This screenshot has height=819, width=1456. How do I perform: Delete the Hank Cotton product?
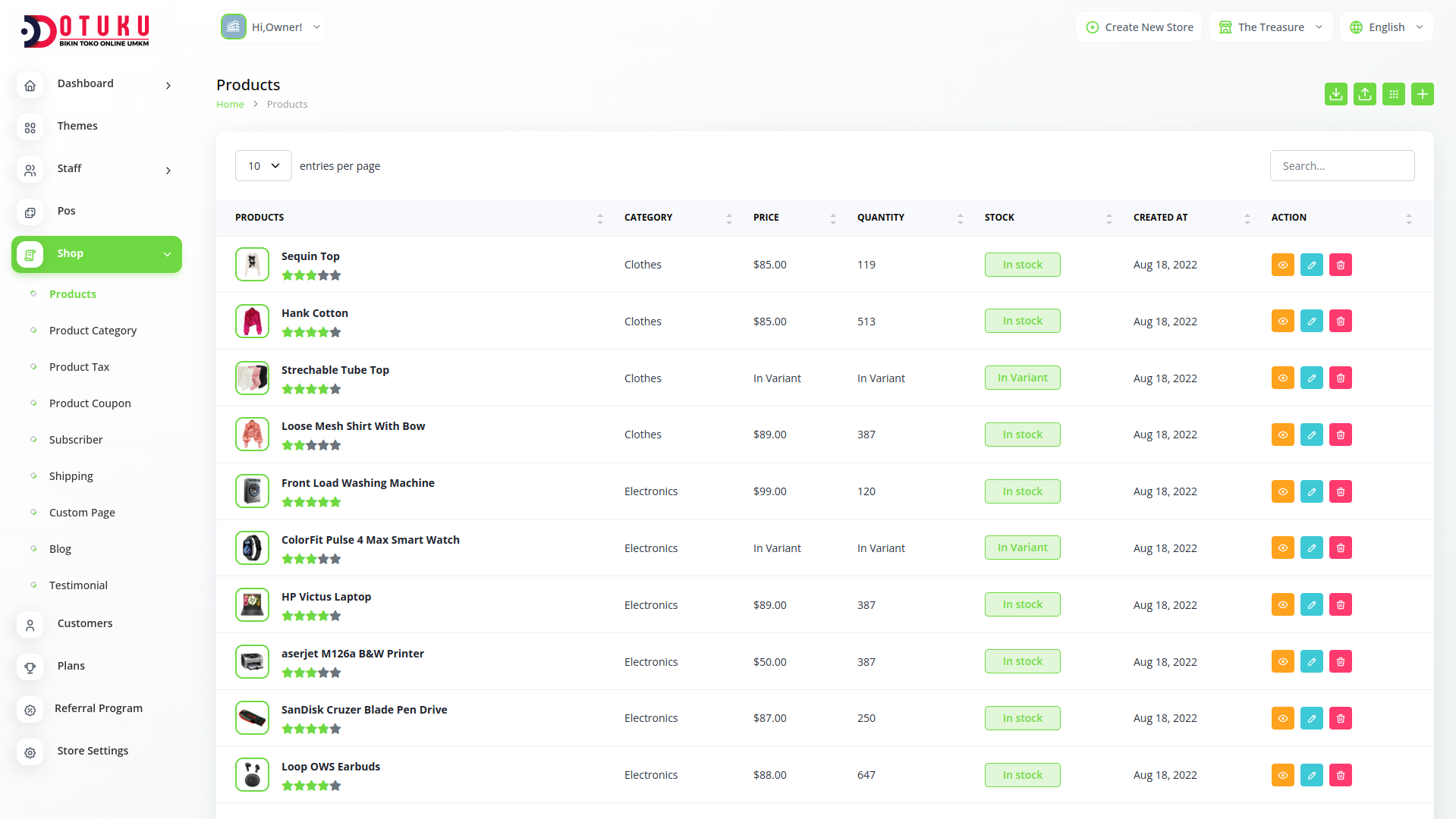click(1340, 321)
